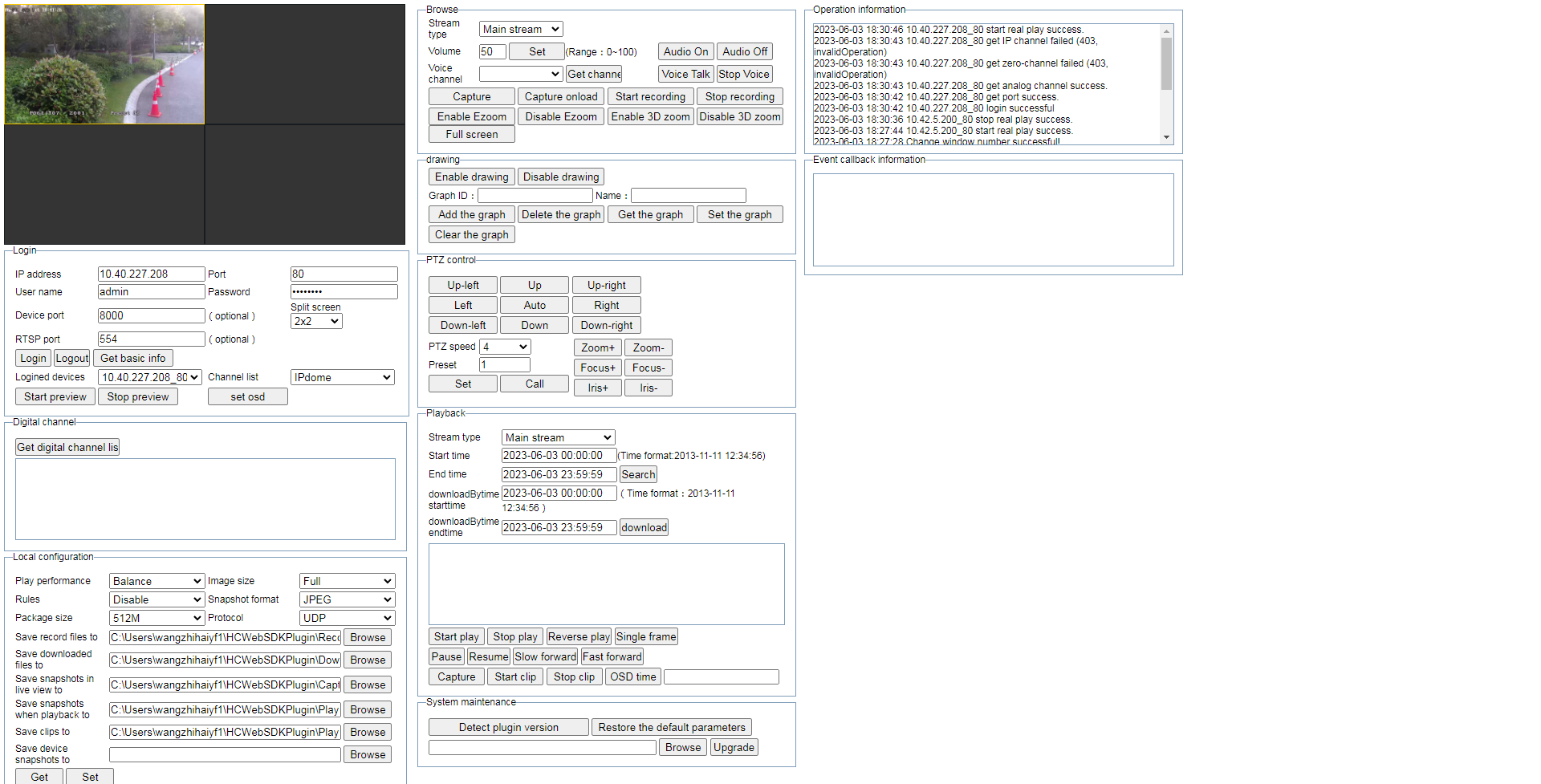Click Zoom+ in PTZ control
1541x784 pixels.
tap(597, 347)
